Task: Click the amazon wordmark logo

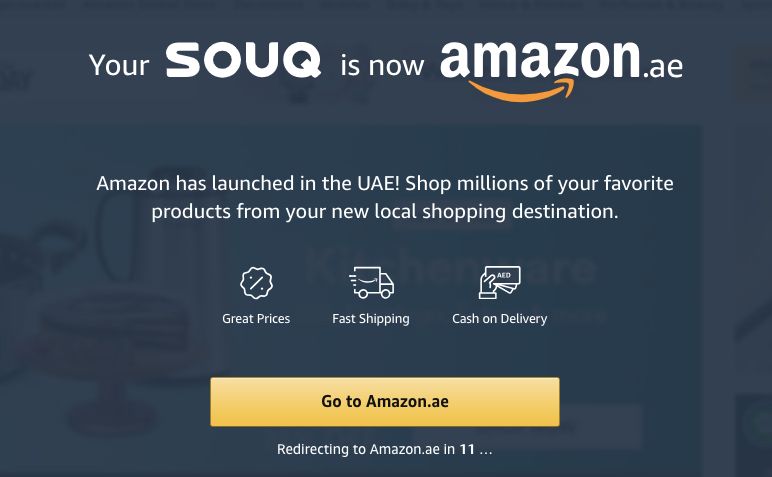Action: (540, 60)
